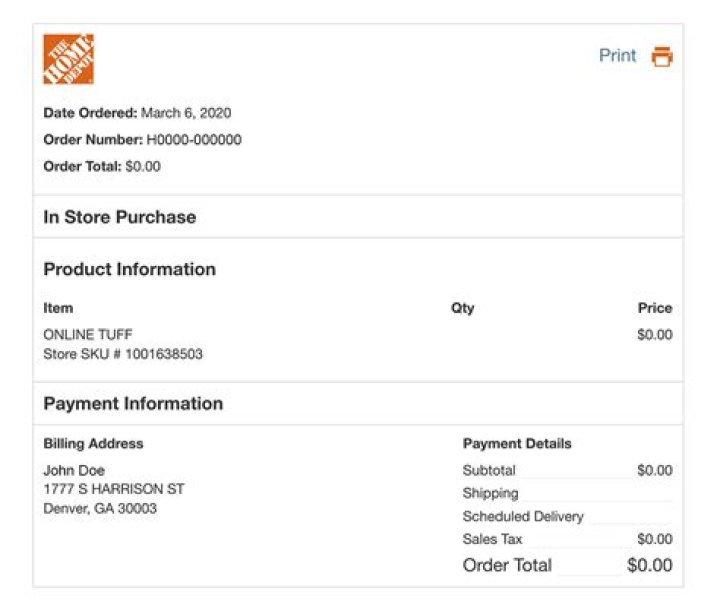Click the In Store Purchase heading
Screen dimensions: 720x614
point(120,217)
